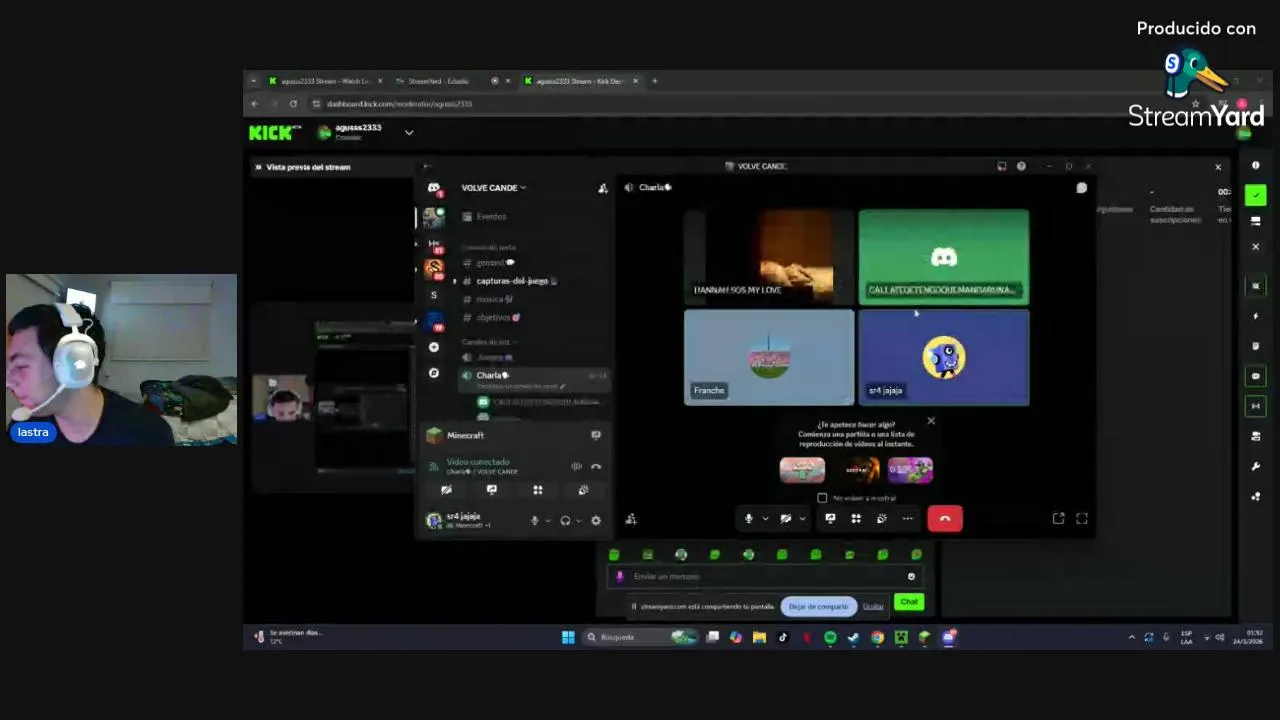Select the Kick Dashboard browser tab
This screenshot has width=1280, height=720.
pos(580,81)
